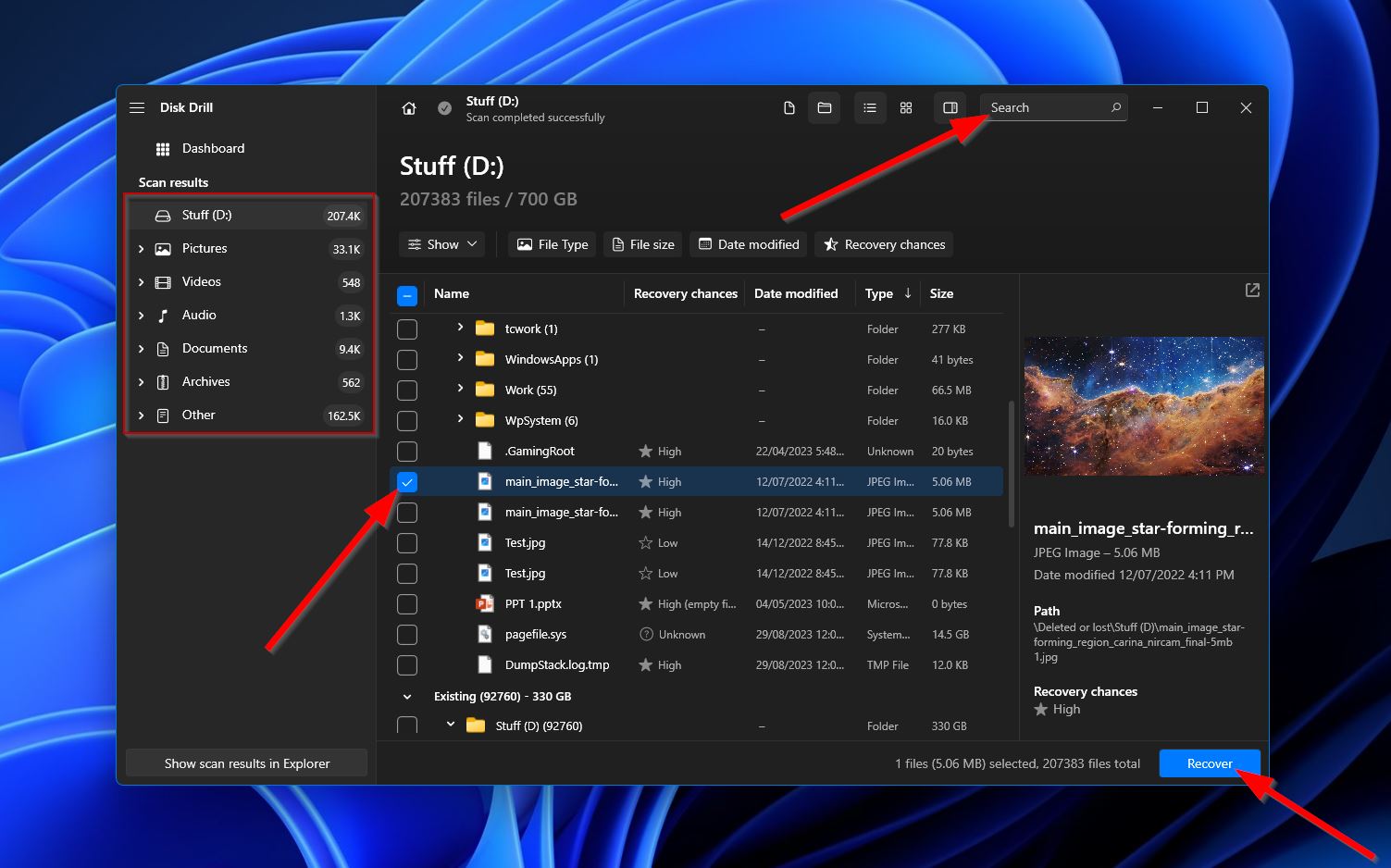
Task: Collapse the Stuff (D) (92760) folder
Action: [x=451, y=725]
